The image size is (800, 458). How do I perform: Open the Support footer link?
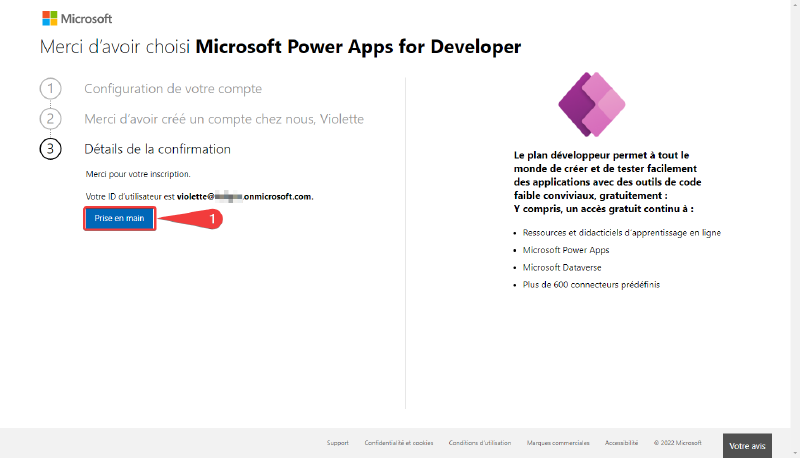tap(338, 443)
